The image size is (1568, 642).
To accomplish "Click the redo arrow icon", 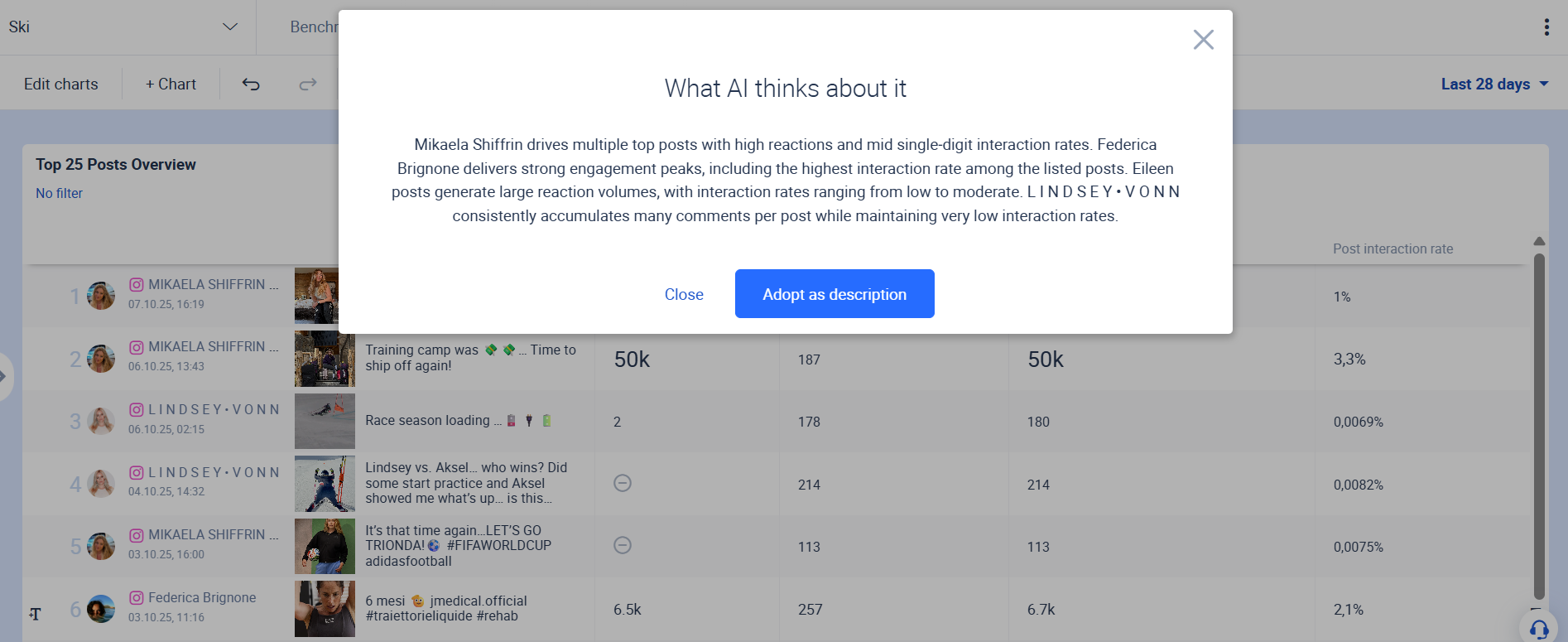I will (307, 84).
